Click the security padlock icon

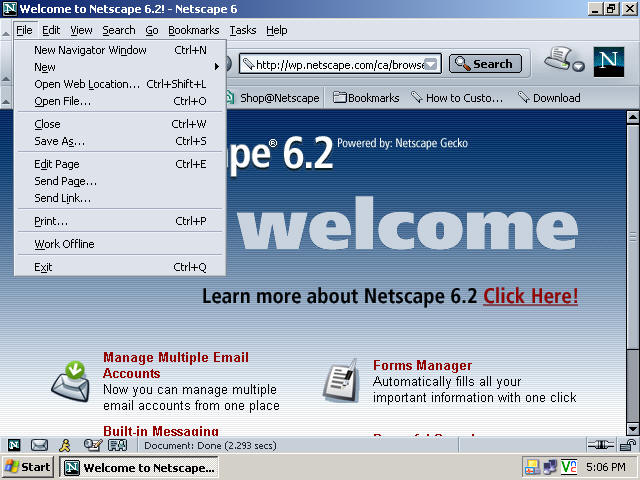pos(628,445)
